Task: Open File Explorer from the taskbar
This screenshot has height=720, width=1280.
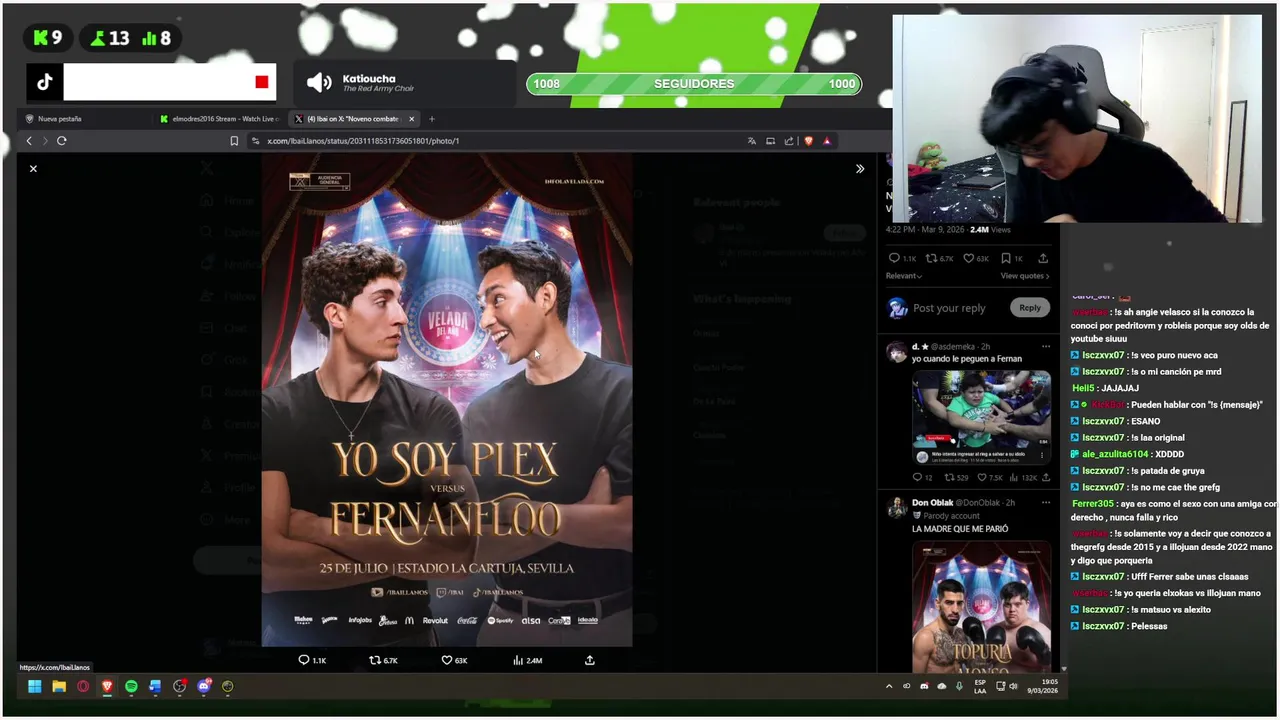Action: tap(59, 687)
